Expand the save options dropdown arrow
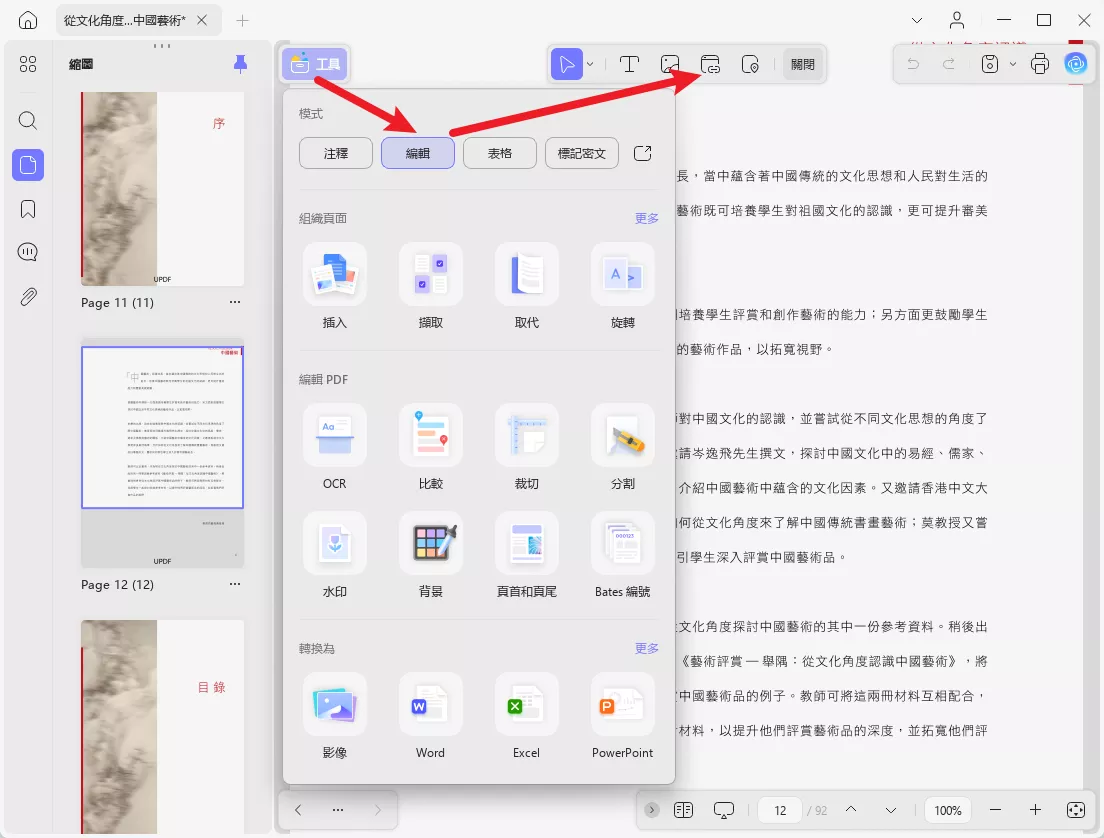 (1012, 64)
